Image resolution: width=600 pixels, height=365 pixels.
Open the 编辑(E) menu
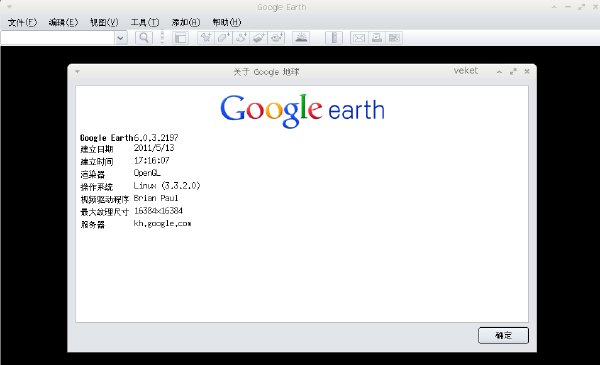[63, 22]
